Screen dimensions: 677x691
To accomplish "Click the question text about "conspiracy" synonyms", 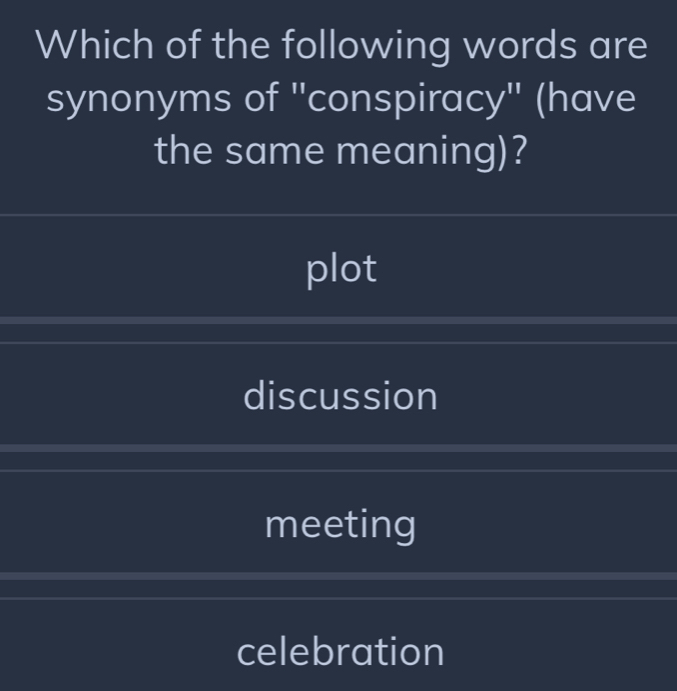I will [x=340, y=99].
